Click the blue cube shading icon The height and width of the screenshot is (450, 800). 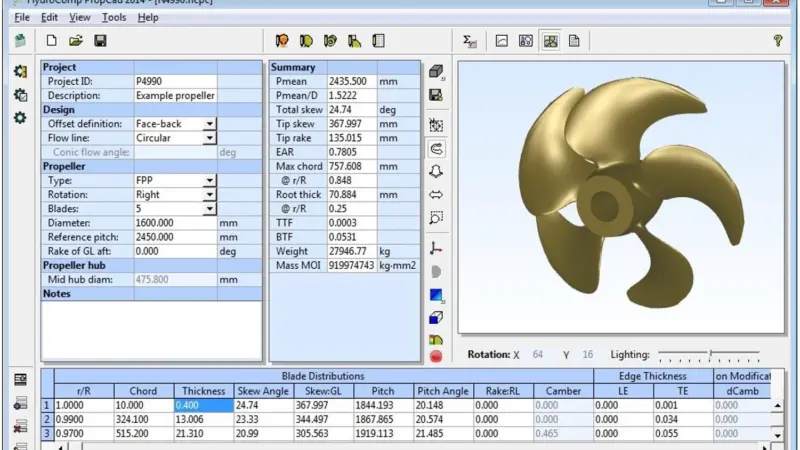pos(436,318)
